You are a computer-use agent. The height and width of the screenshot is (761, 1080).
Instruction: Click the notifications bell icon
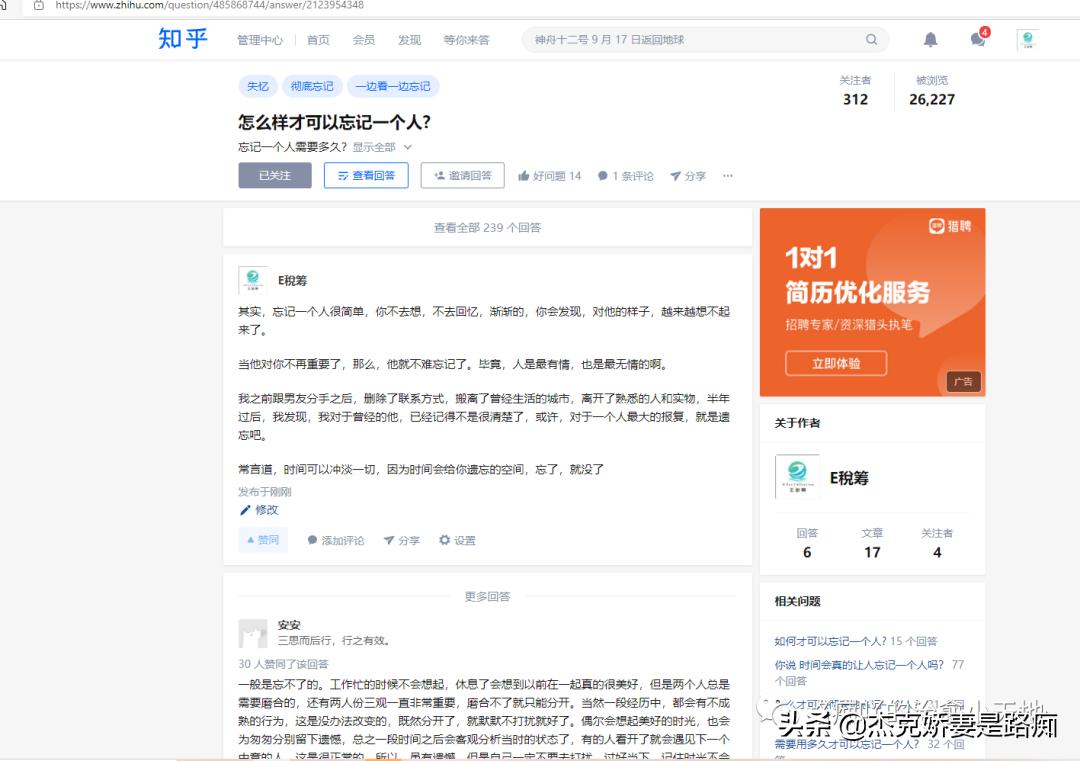(x=929, y=39)
